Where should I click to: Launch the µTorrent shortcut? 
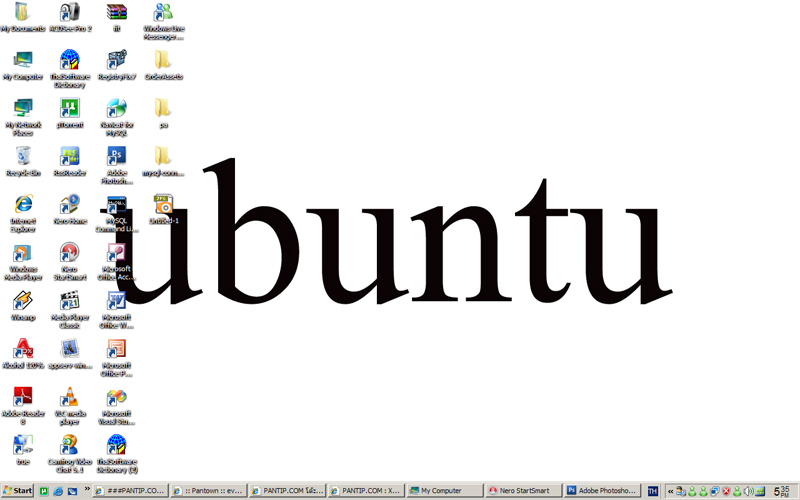70,113
